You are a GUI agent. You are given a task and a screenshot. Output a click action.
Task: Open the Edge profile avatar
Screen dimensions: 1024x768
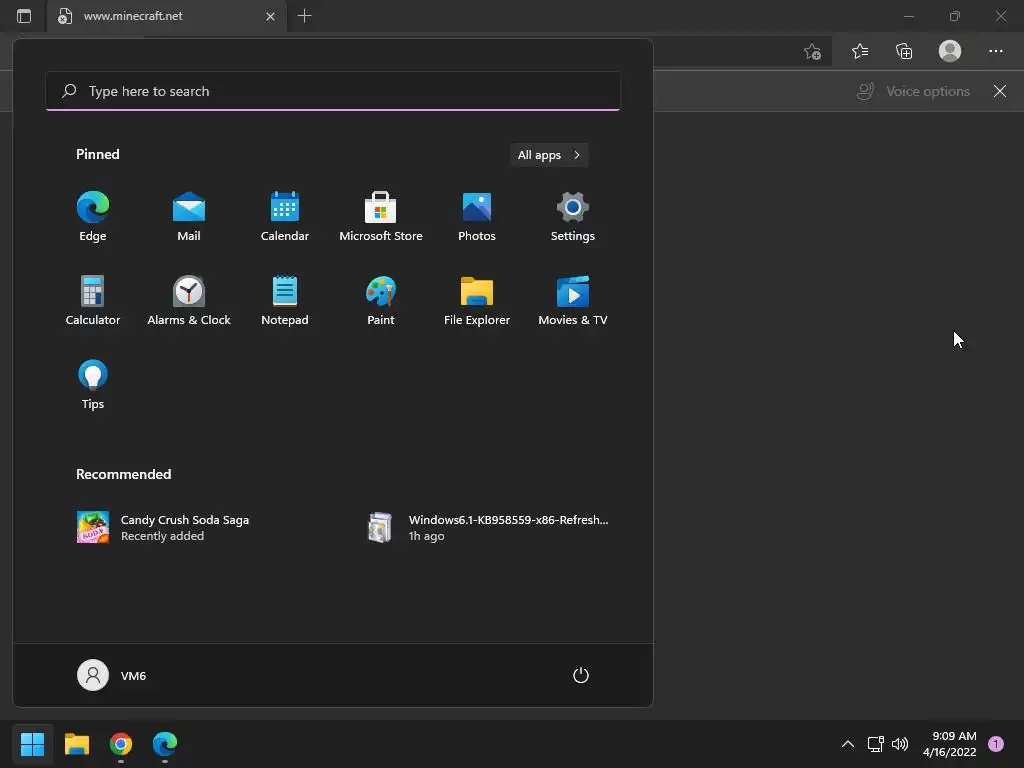point(950,51)
